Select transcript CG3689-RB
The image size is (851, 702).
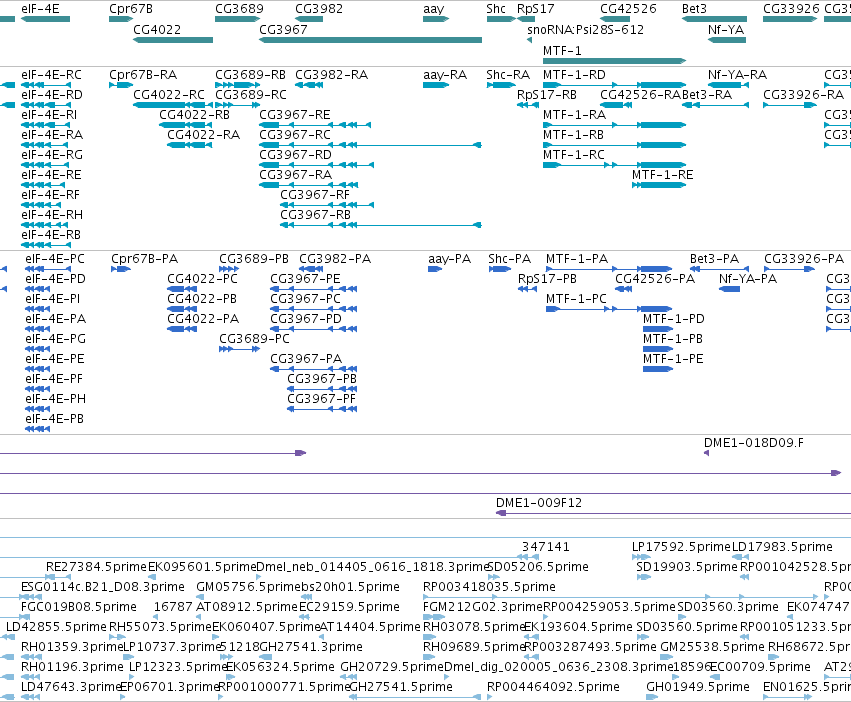point(250,75)
